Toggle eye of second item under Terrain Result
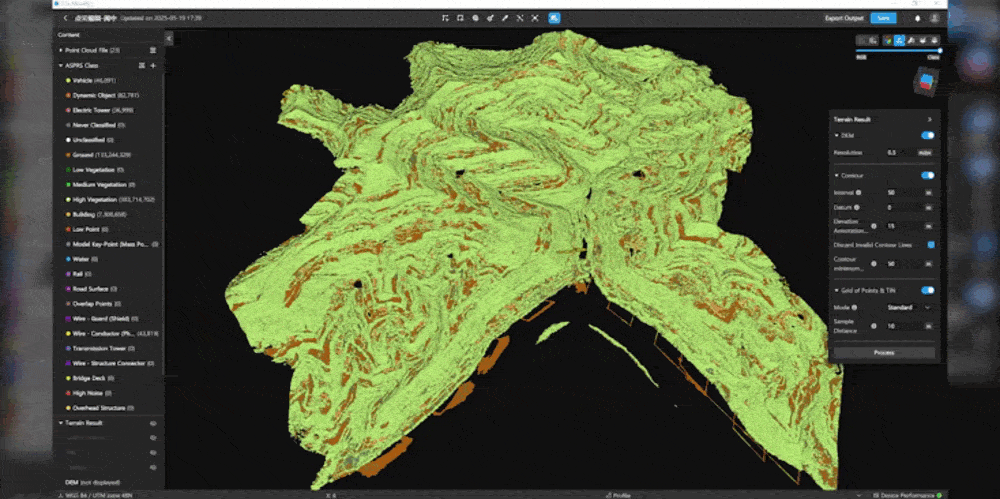Image resolution: width=1000 pixels, height=499 pixels. [153, 452]
